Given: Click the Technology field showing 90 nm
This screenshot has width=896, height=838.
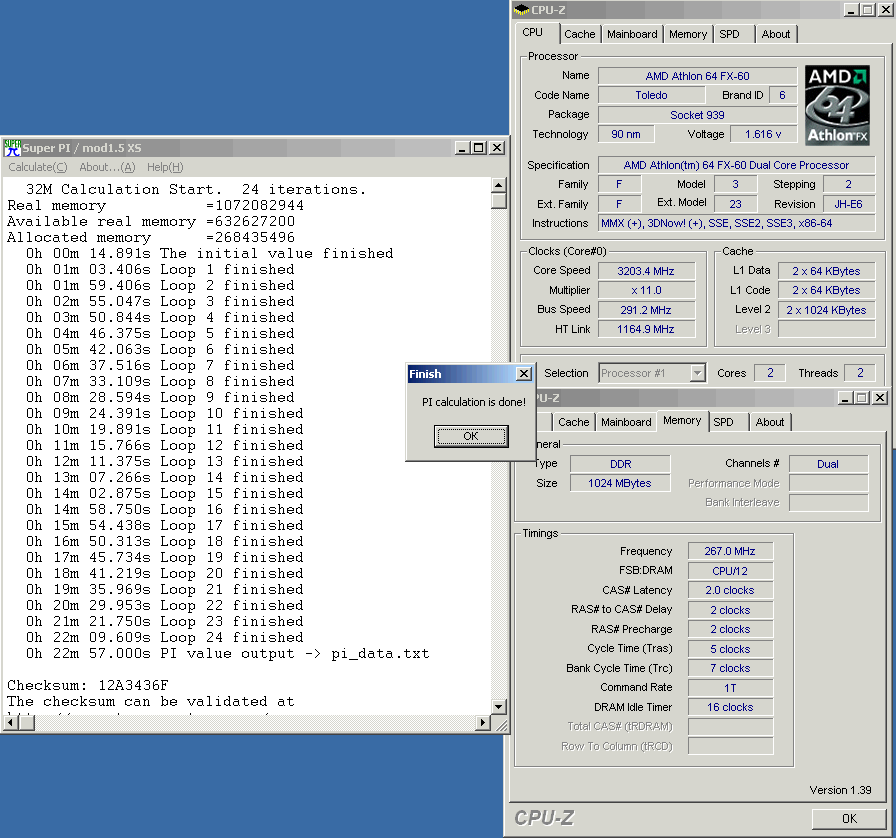Looking at the screenshot, I should [x=626, y=134].
